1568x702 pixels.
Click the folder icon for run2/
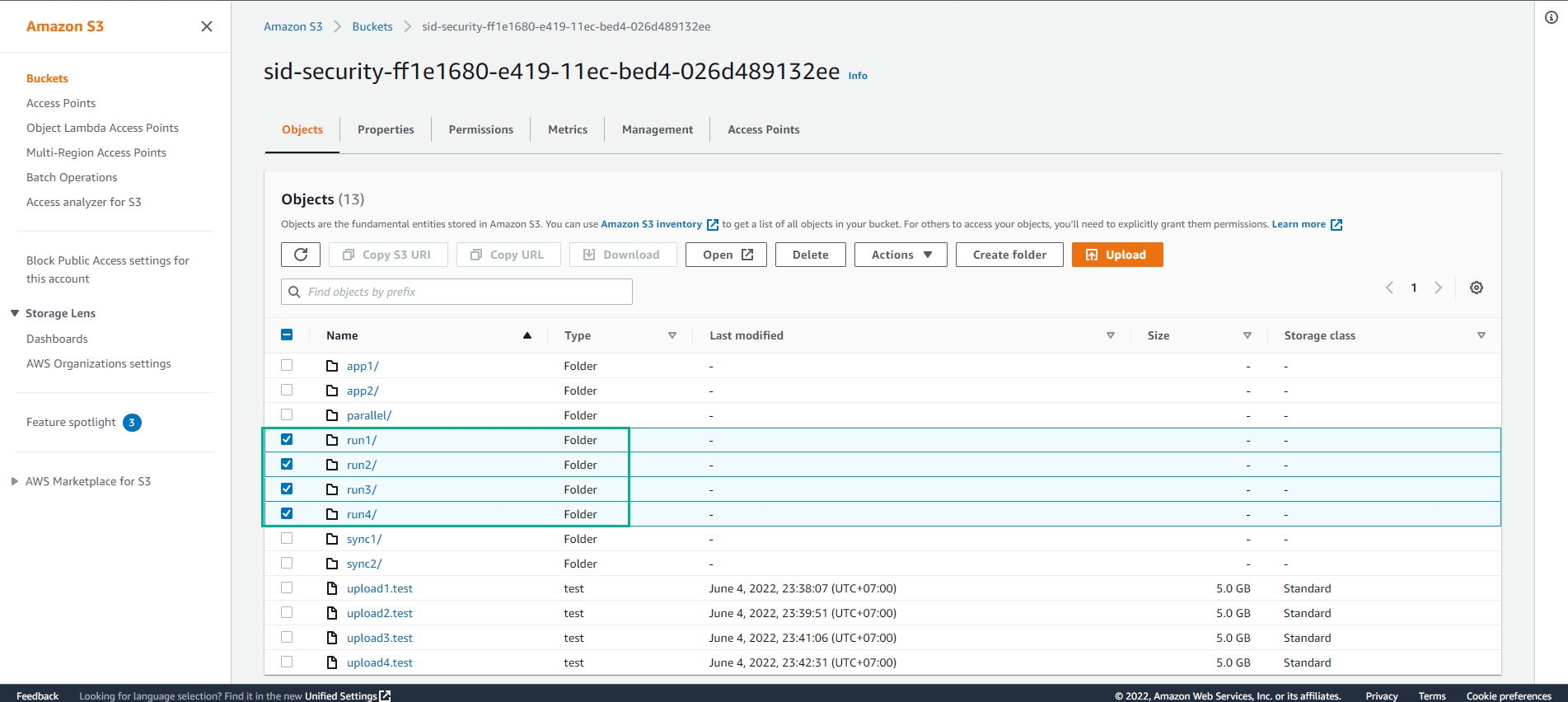(332, 465)
